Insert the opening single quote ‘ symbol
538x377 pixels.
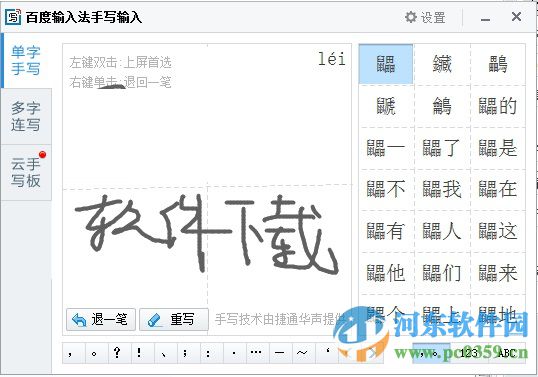(x=327, y=353)
